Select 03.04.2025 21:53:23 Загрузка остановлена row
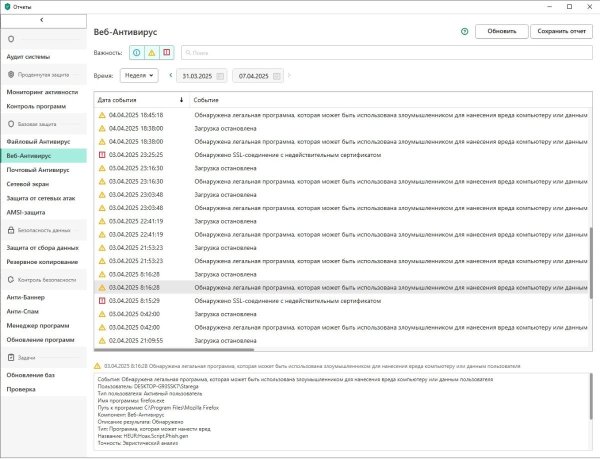The height and width of the screenshot is (459, 600). (341, 247)
